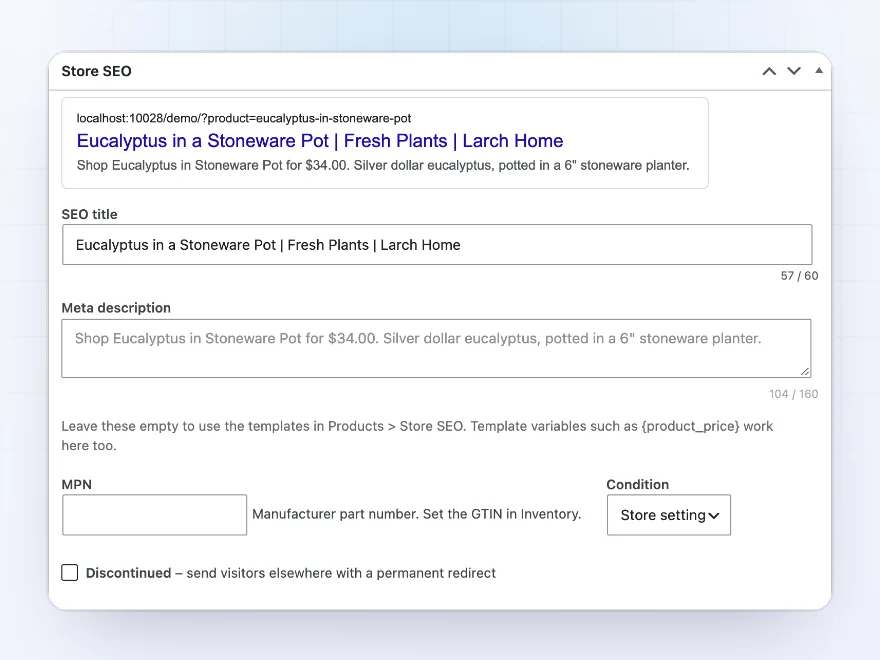Click the MPN label

point(76,484)
